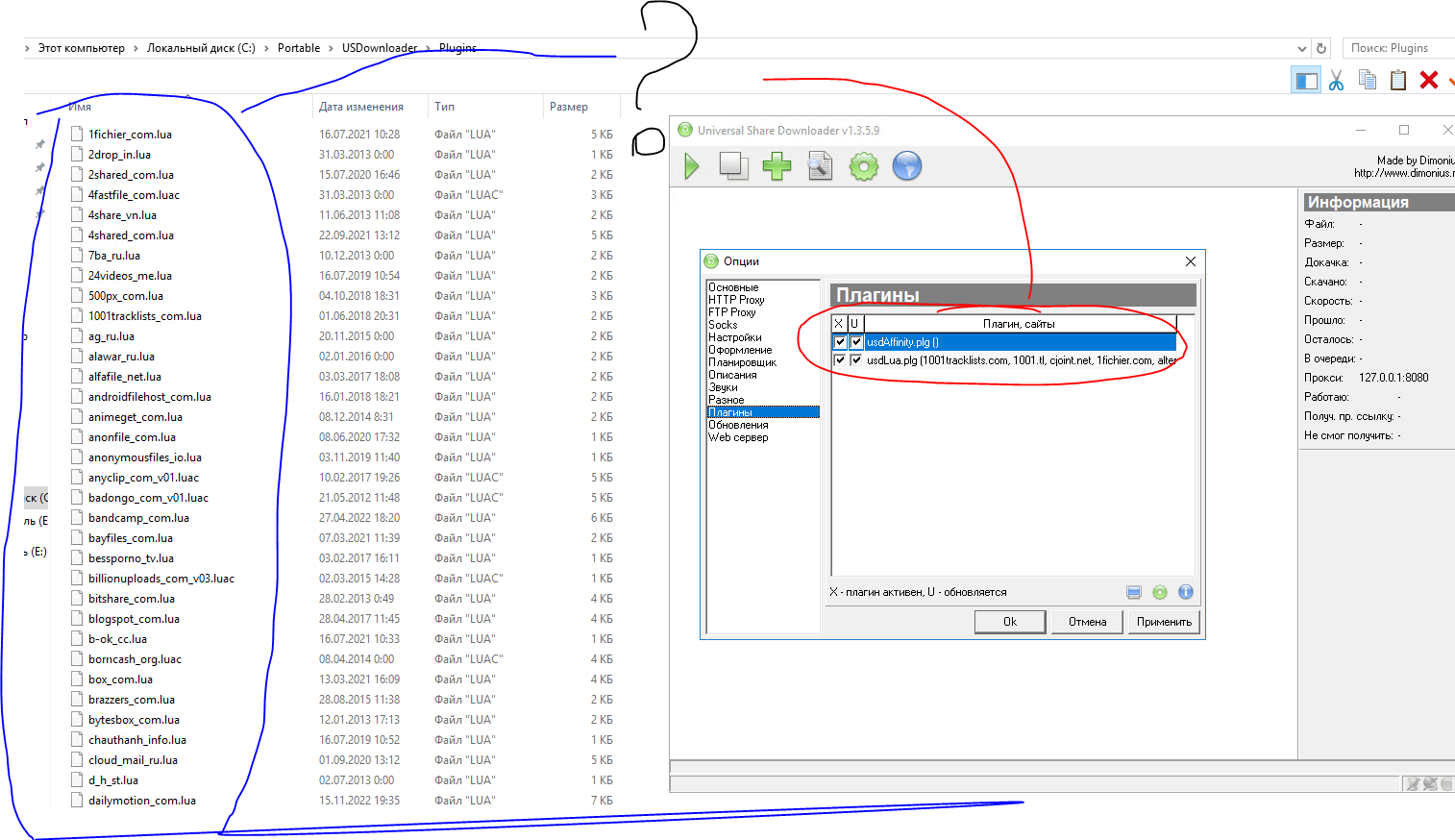The image size is (1455, 840).
Task: Click the file icon of dailymotion_com.lua
Action: (77, 801)
